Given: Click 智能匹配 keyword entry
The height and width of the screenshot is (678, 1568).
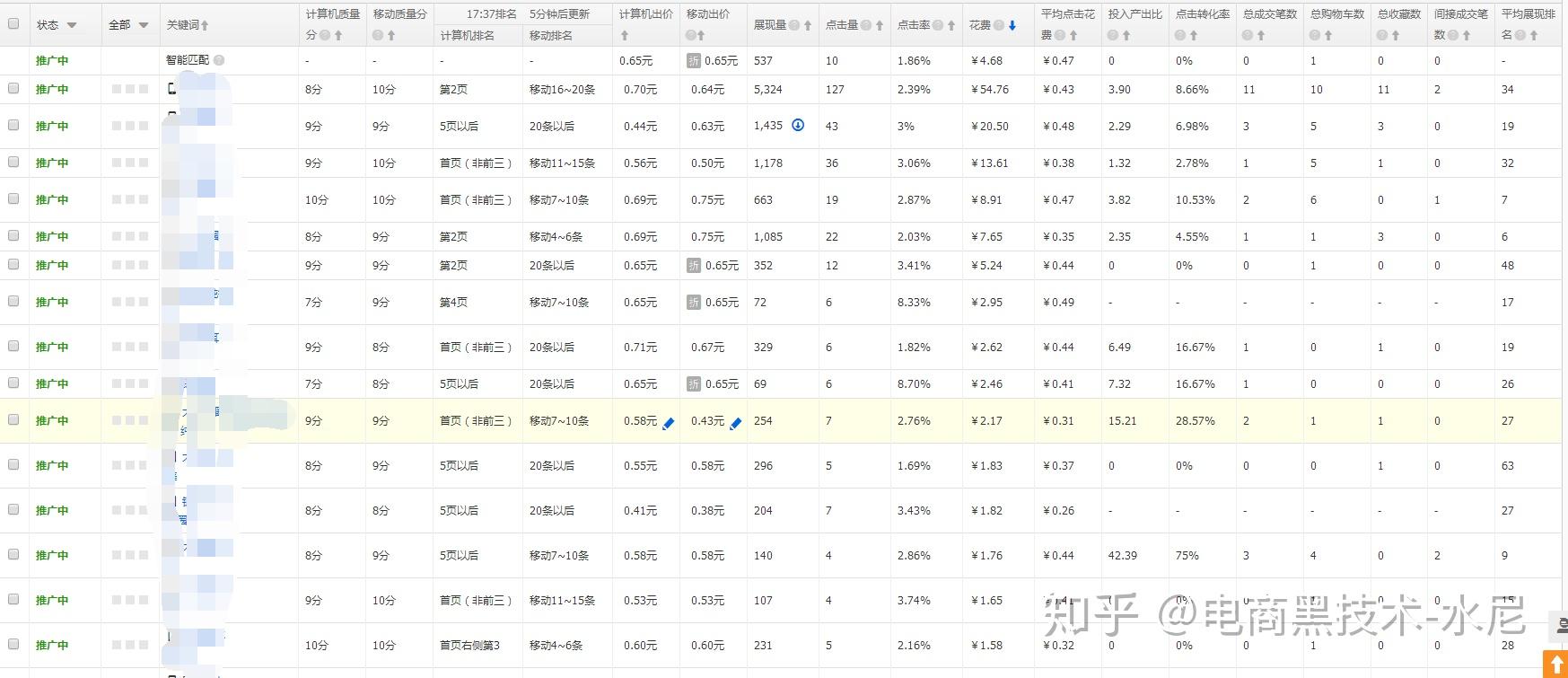Looking at the screenshot, I should pos(188,60).
